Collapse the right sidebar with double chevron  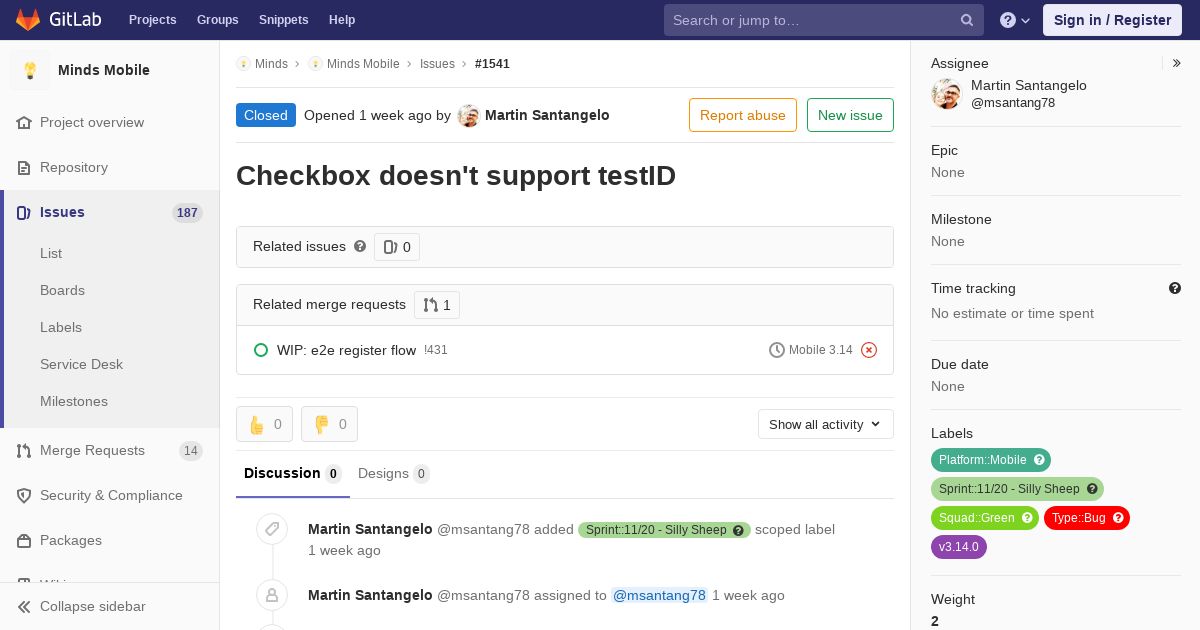[x=1177, y=63]
